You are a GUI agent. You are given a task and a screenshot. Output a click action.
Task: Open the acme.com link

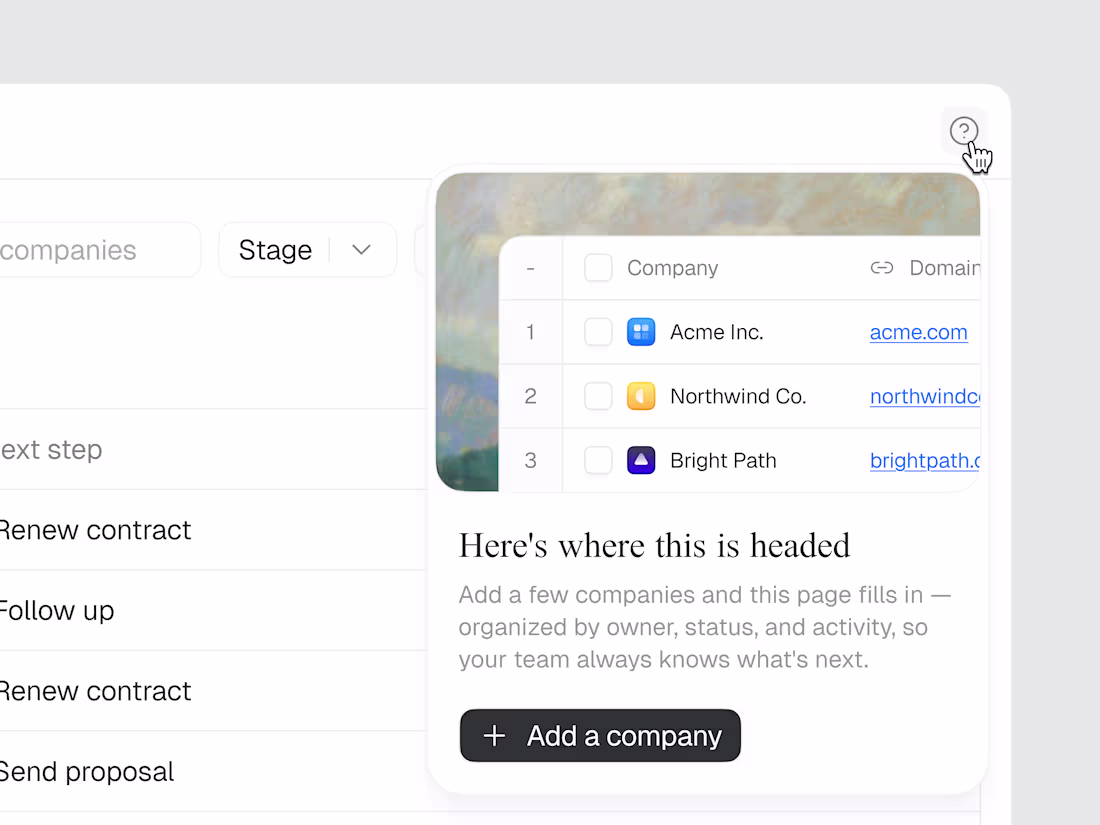(918, 332)
